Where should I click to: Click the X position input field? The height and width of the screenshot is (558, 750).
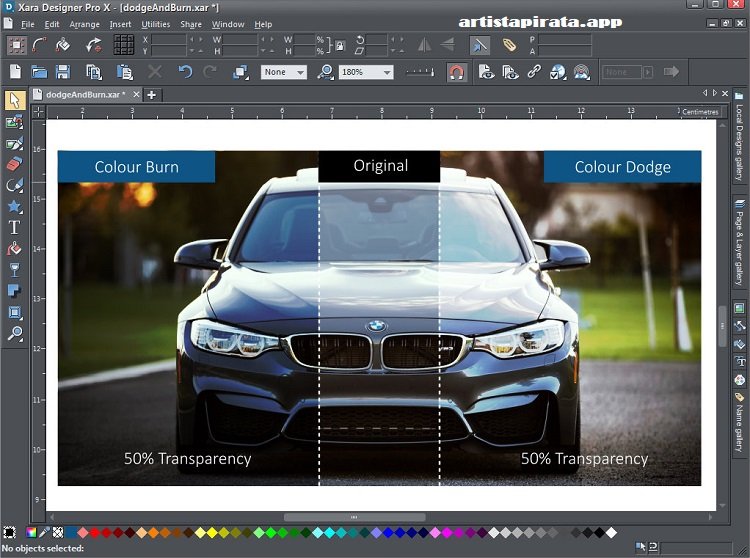168,39
